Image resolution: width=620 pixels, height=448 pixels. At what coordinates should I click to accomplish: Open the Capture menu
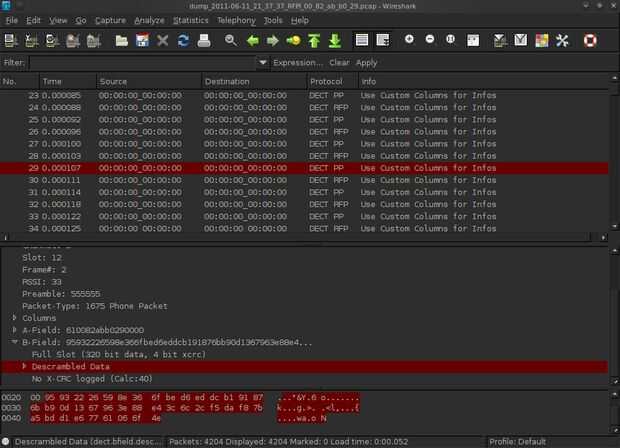(x=110, y=20)
